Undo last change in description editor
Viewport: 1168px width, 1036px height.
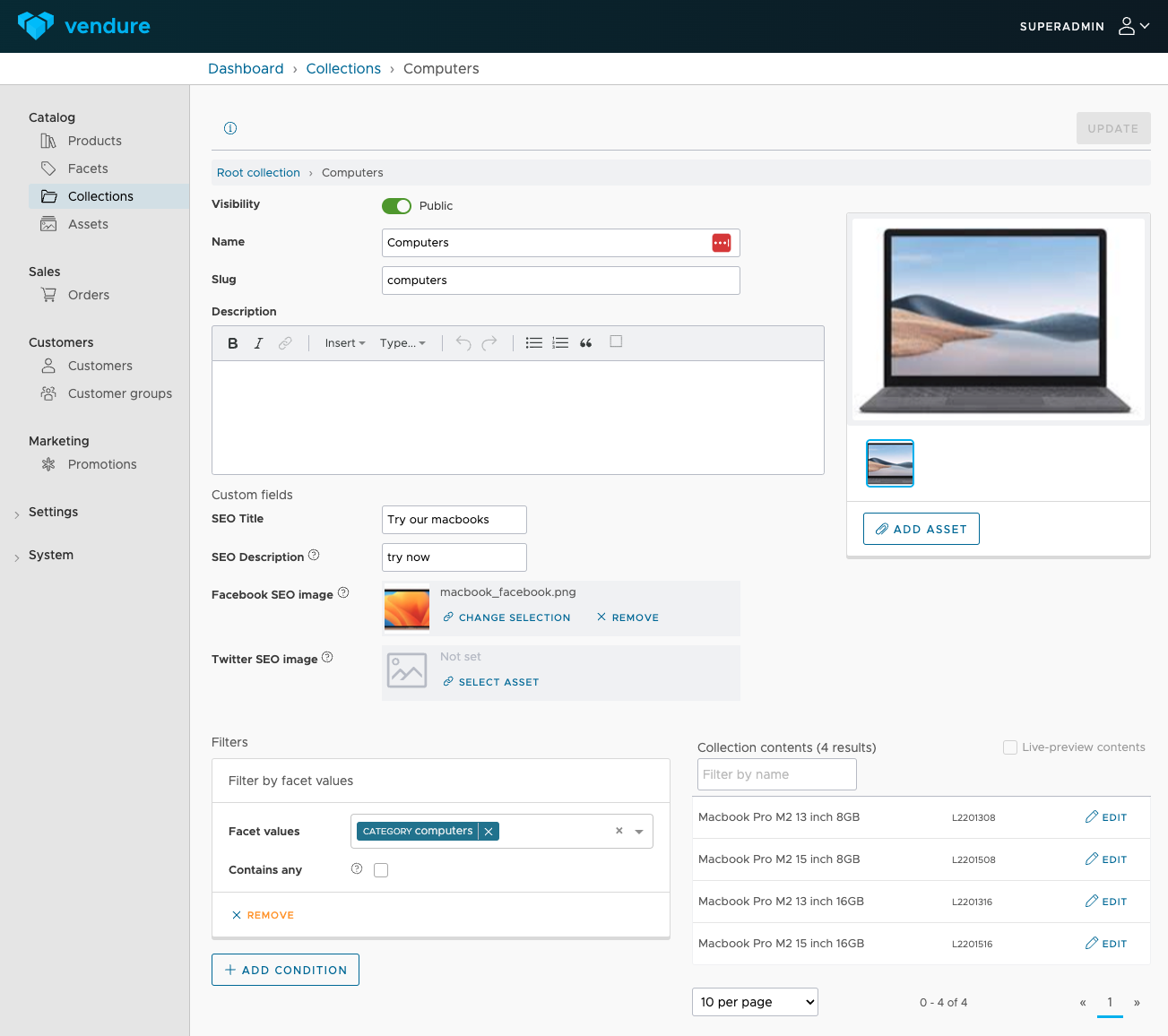(x=463, y=343)
